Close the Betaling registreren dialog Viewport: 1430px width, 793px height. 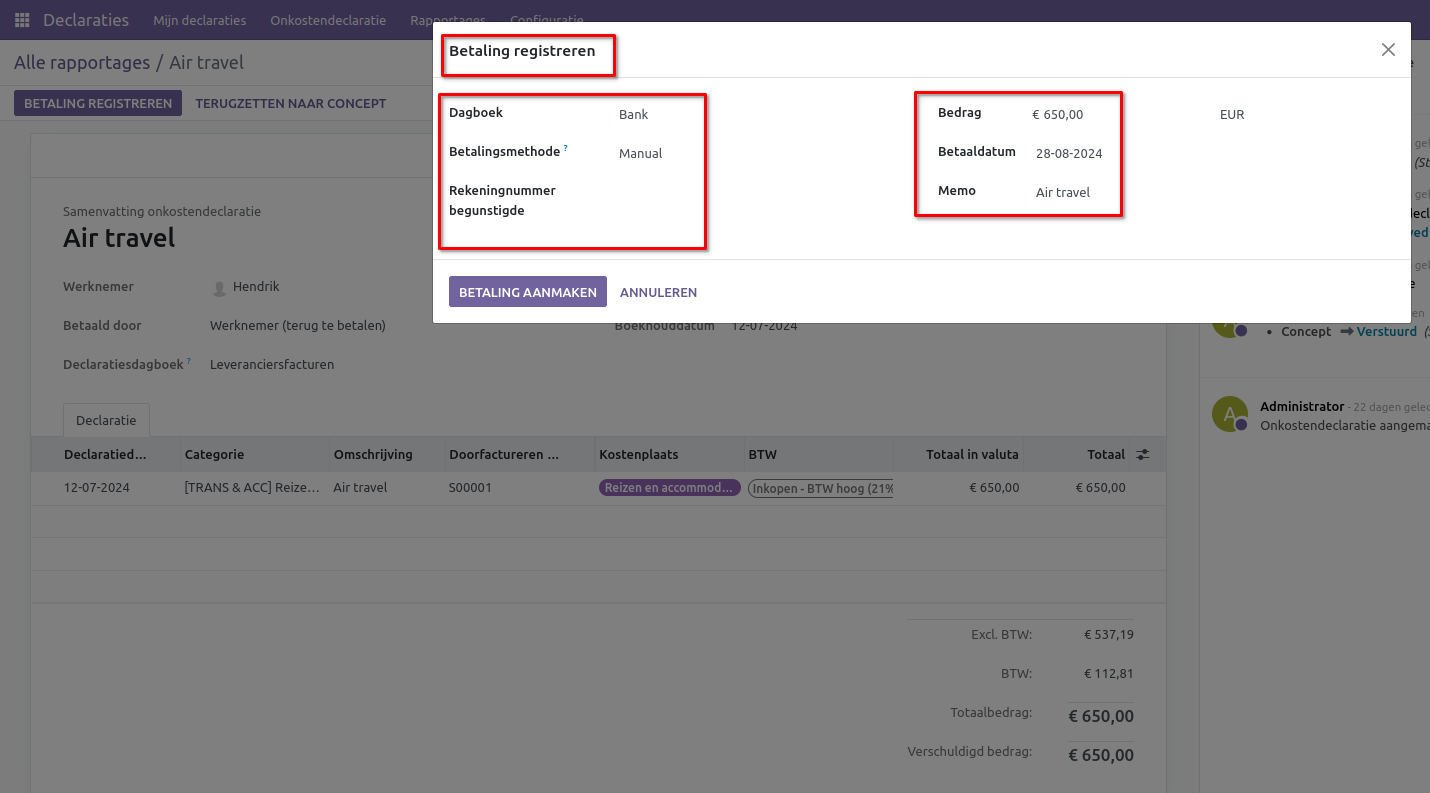pos(1388,50)
